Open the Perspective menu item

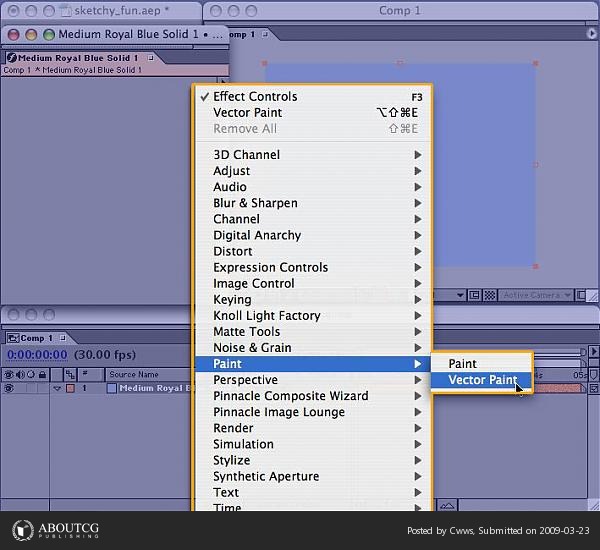pyautogui.click(x=313, y=380)
